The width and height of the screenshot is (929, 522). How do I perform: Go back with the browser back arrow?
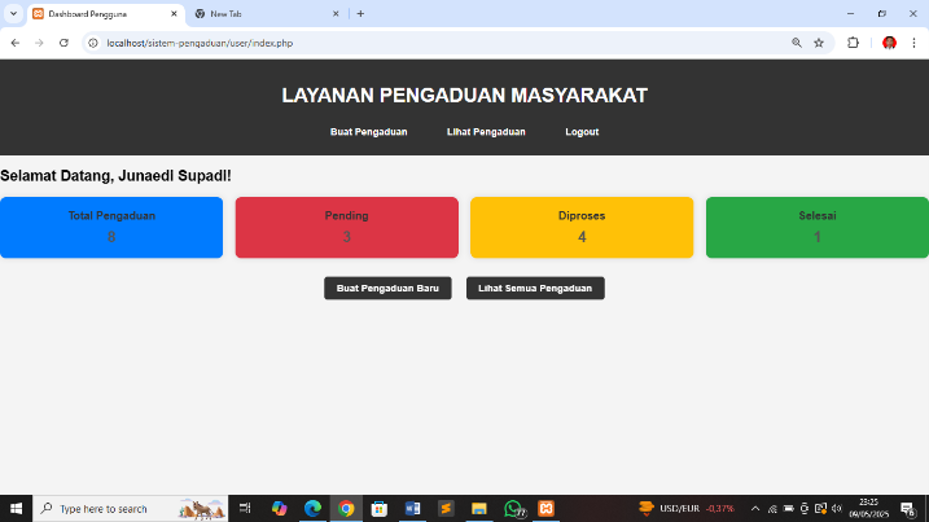tap(15, 43)
